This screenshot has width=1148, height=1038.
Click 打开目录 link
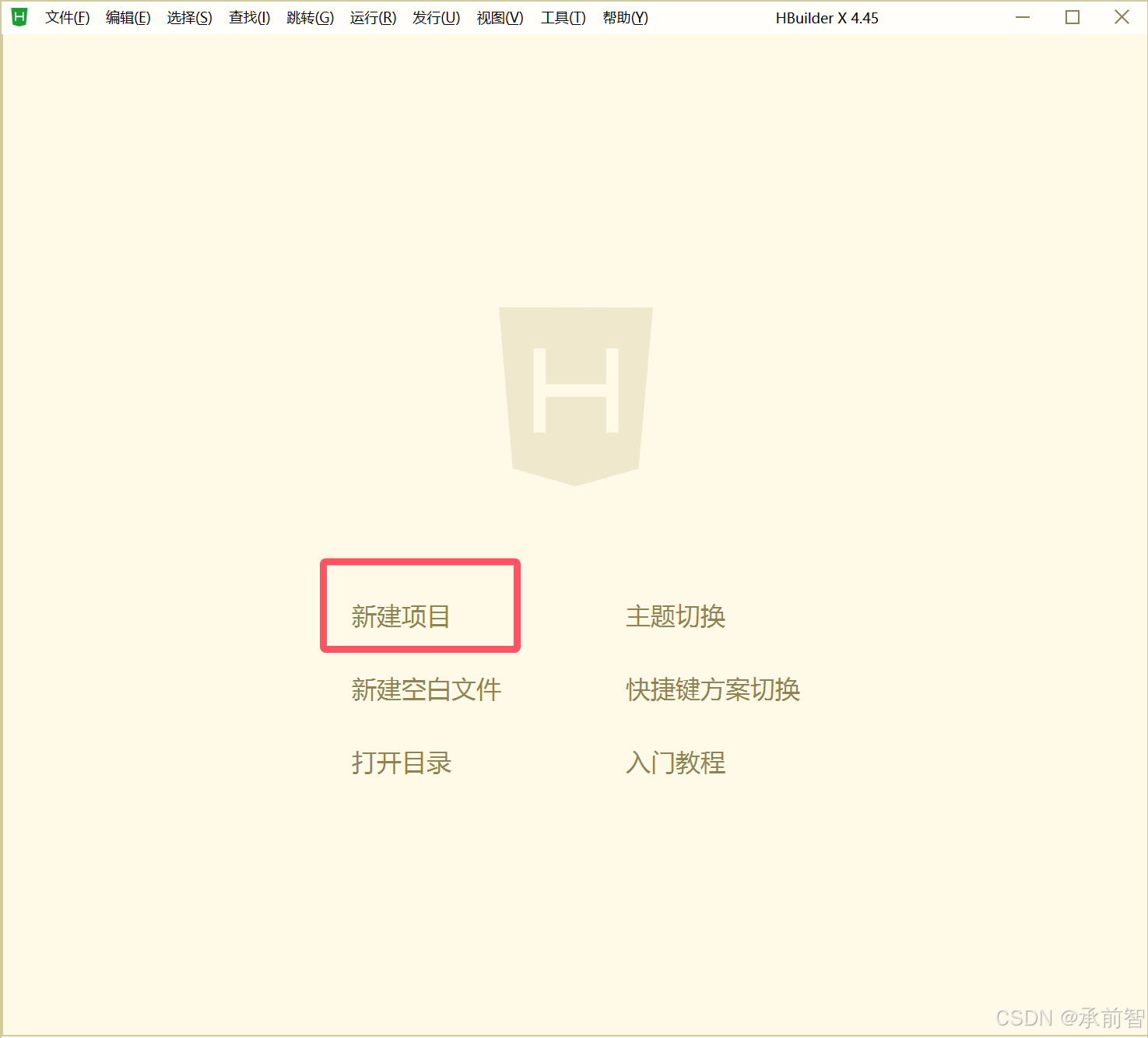pos(401,763)
